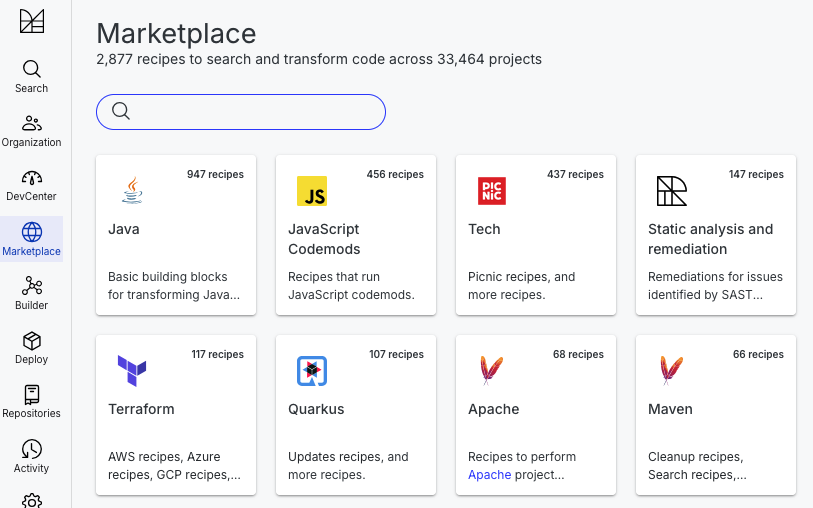813x508 pixels.
Task: Click 'Updates recipes, and more recipes.' text
Action: pyautogui.click(x=348, y=465)
